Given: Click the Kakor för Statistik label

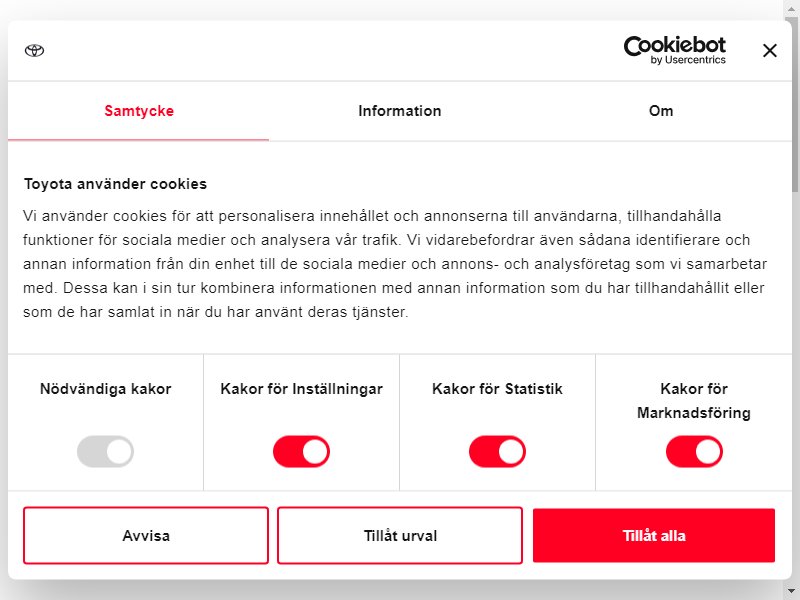Looking at the screenshot, I should [x=497, y=389].
